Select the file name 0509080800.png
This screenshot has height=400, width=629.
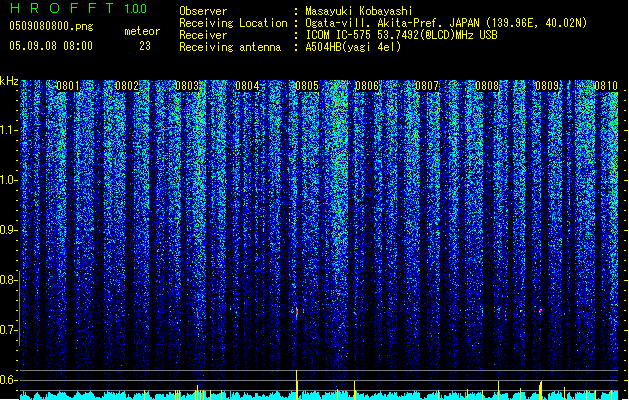pyautogui.click(x=51, y=26)
